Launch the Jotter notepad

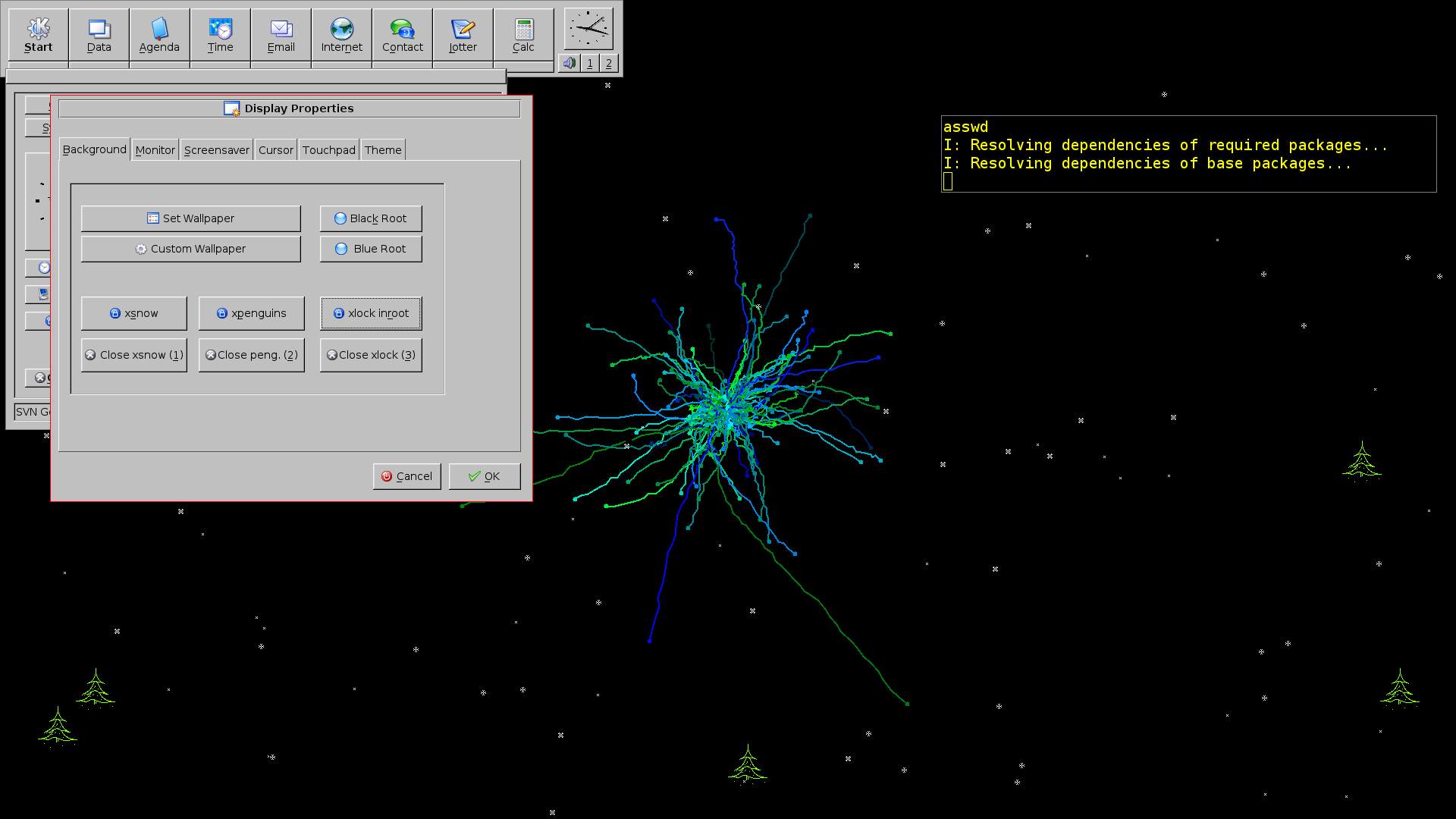463,35
